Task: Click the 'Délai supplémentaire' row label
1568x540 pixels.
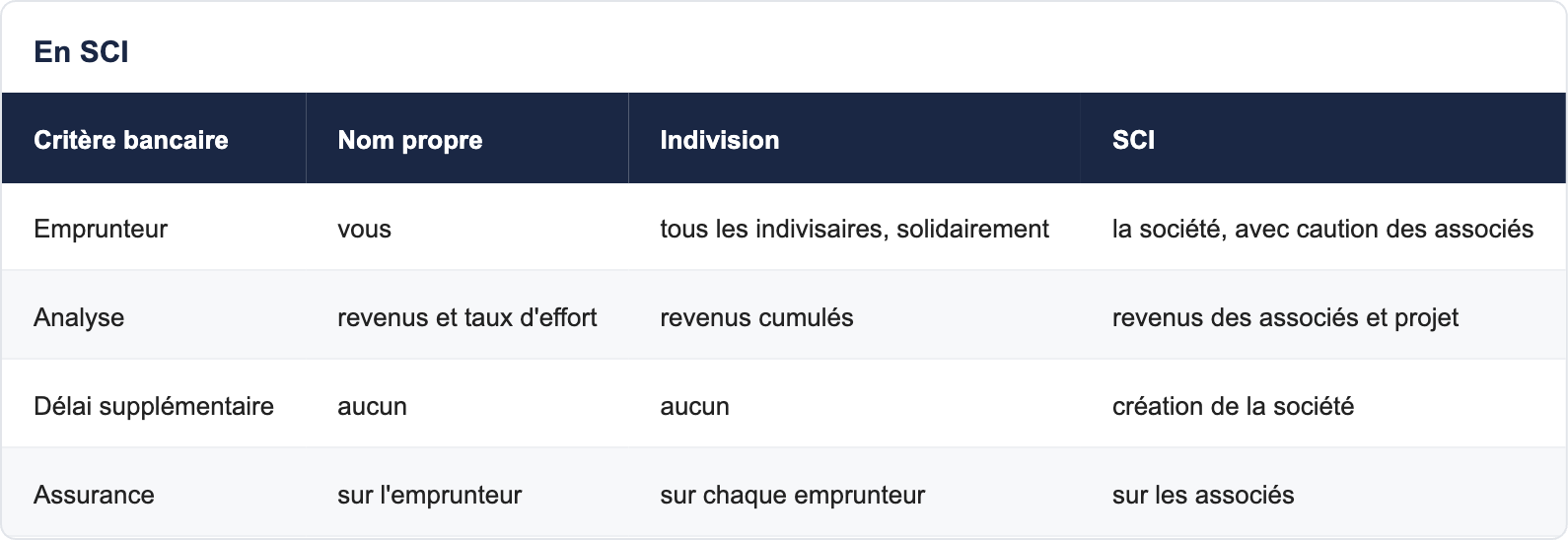Action: (154, 406)
